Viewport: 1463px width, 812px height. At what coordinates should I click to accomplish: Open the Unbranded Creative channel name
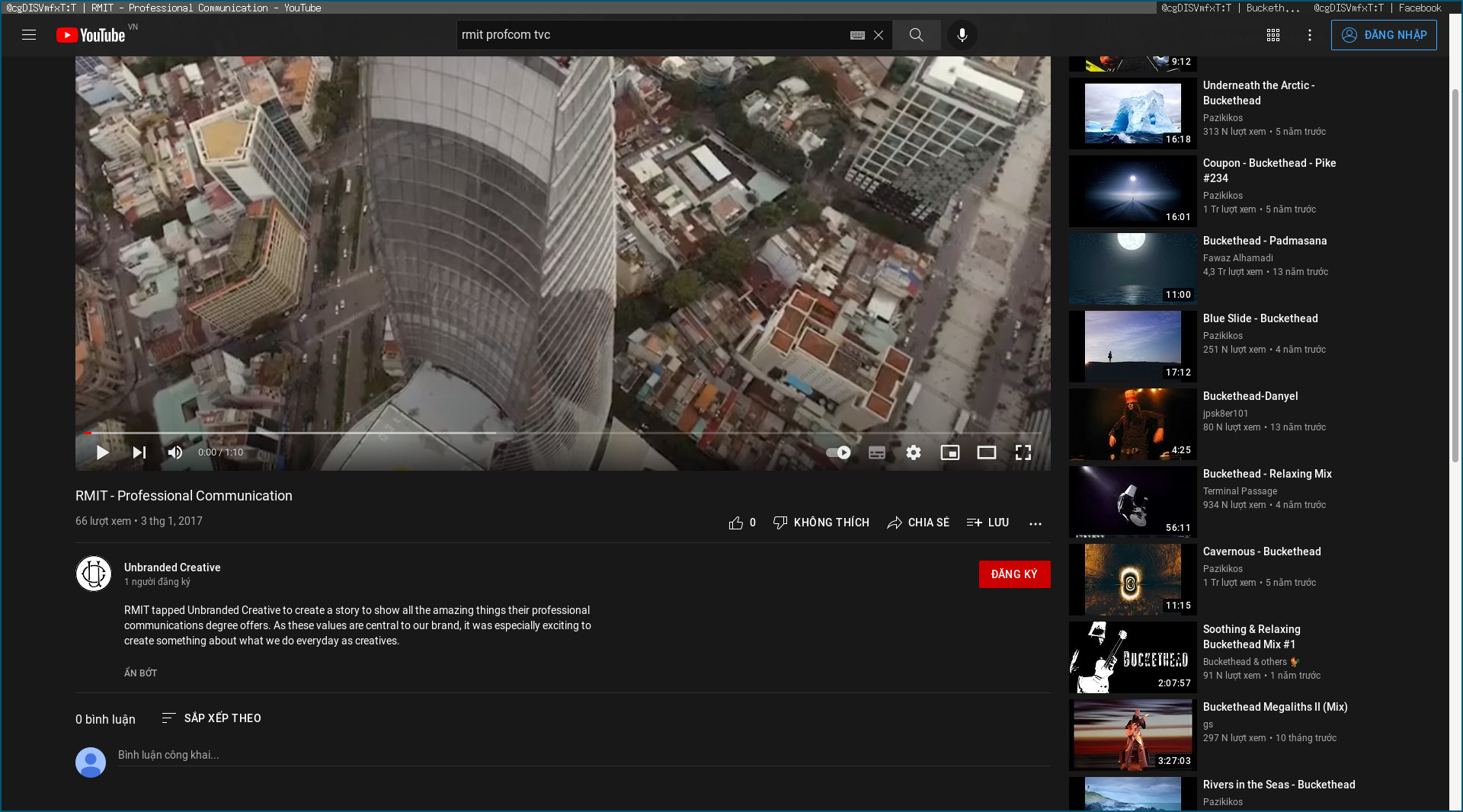(172, 567)
